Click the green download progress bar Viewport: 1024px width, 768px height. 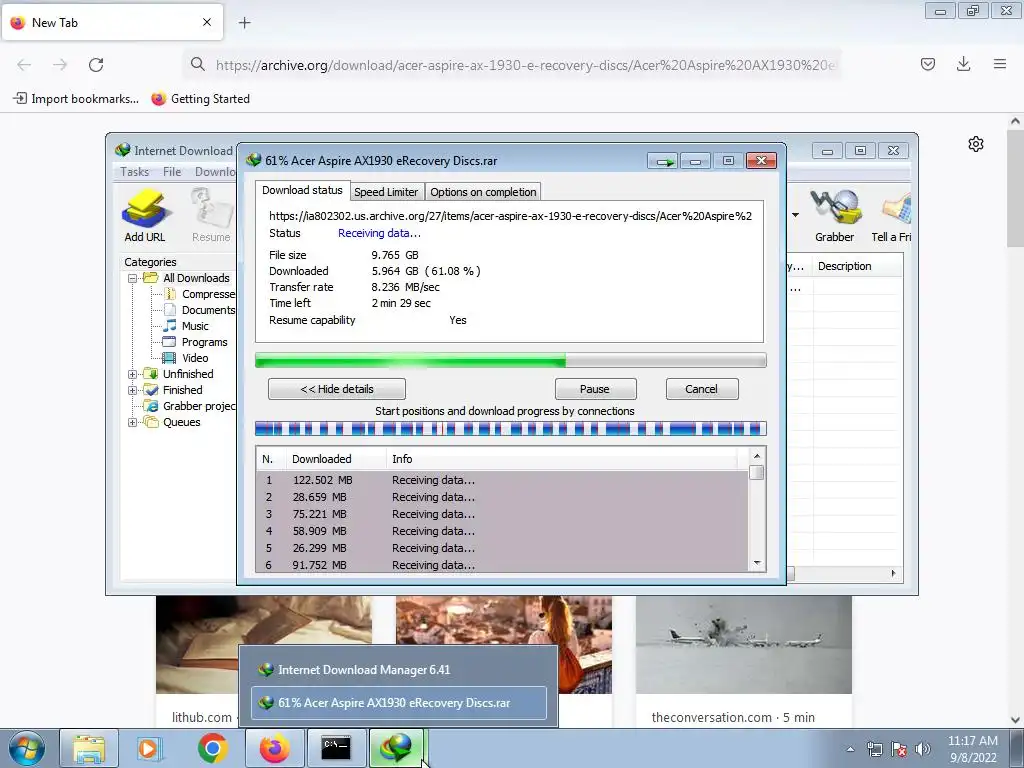(x=511, y=360)
